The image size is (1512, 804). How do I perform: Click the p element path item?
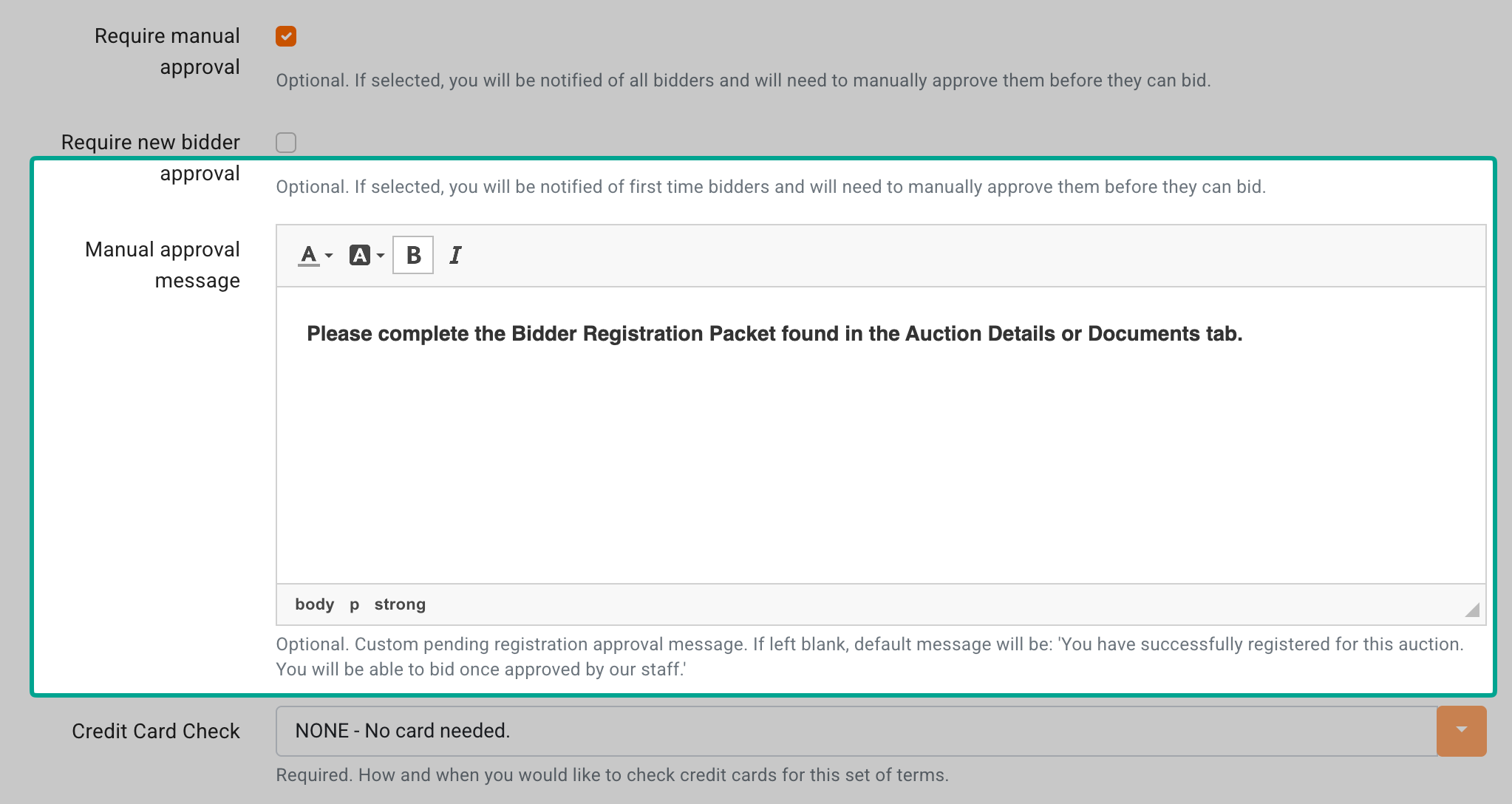[x=355, y=604]
